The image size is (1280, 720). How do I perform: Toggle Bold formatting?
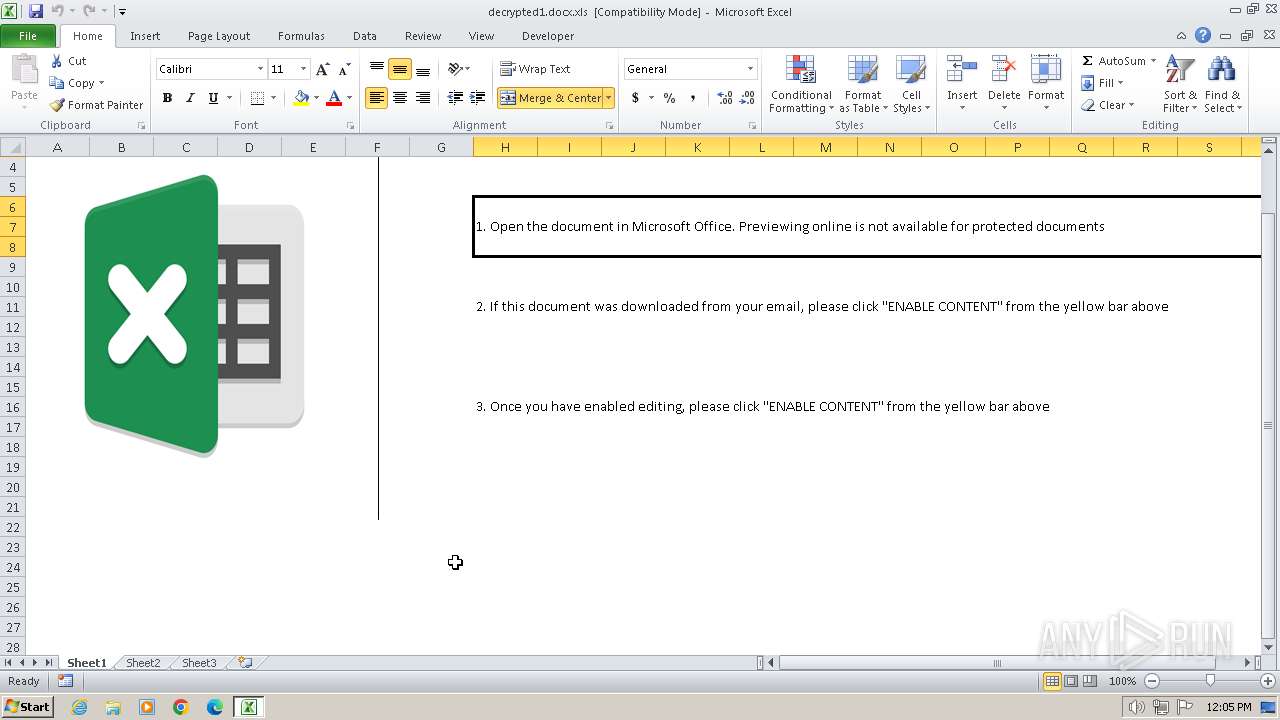[167, 98]
